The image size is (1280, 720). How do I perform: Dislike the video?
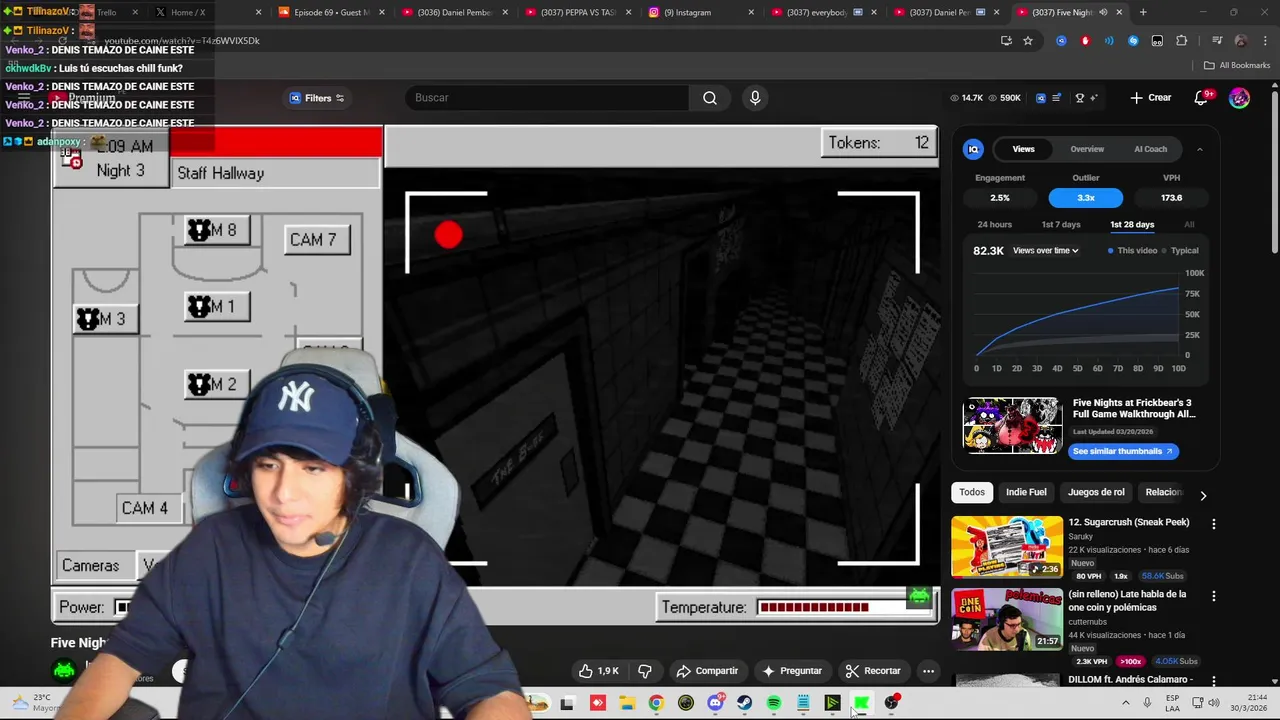pos(645,671)
